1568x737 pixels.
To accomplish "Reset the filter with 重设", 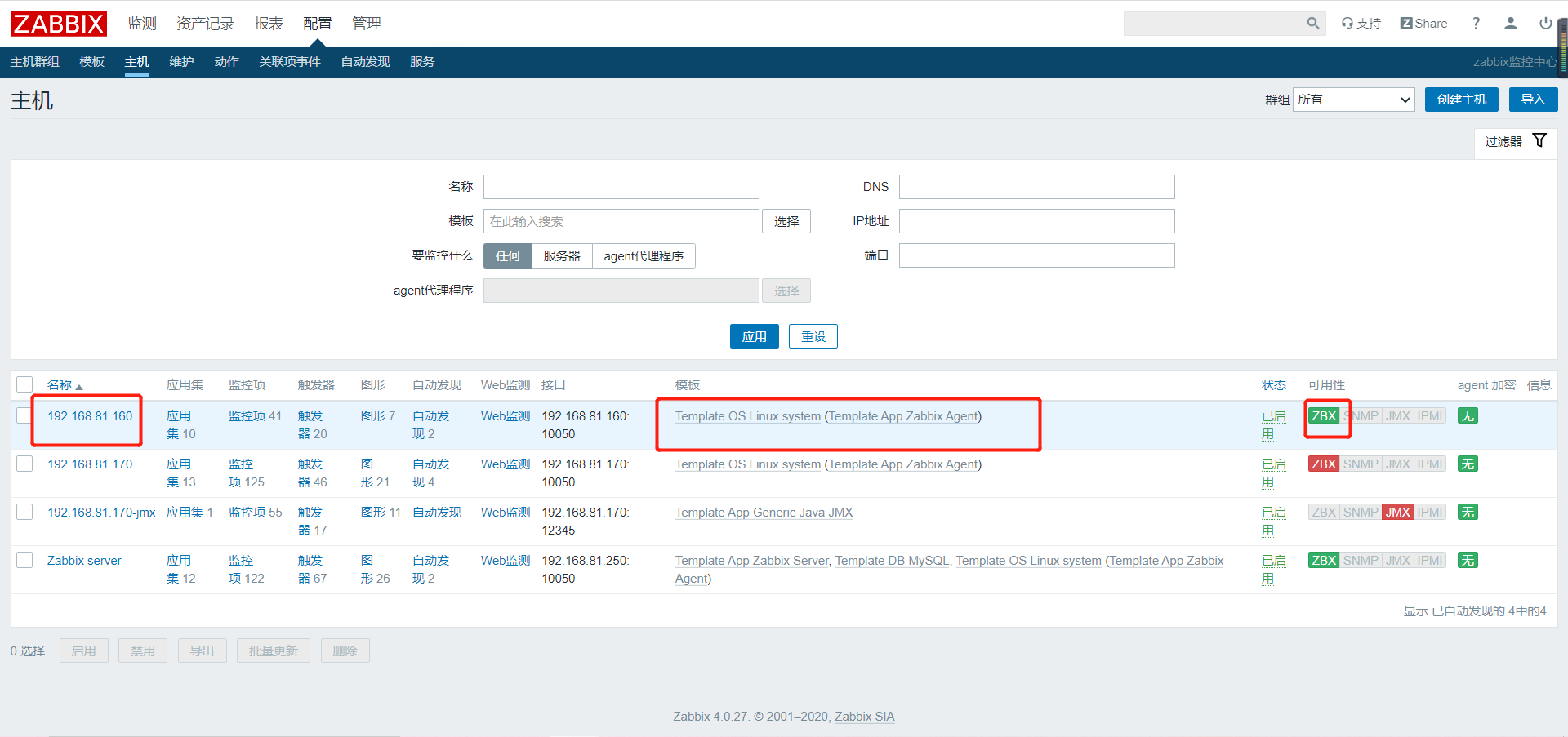I will click(813, 336).
